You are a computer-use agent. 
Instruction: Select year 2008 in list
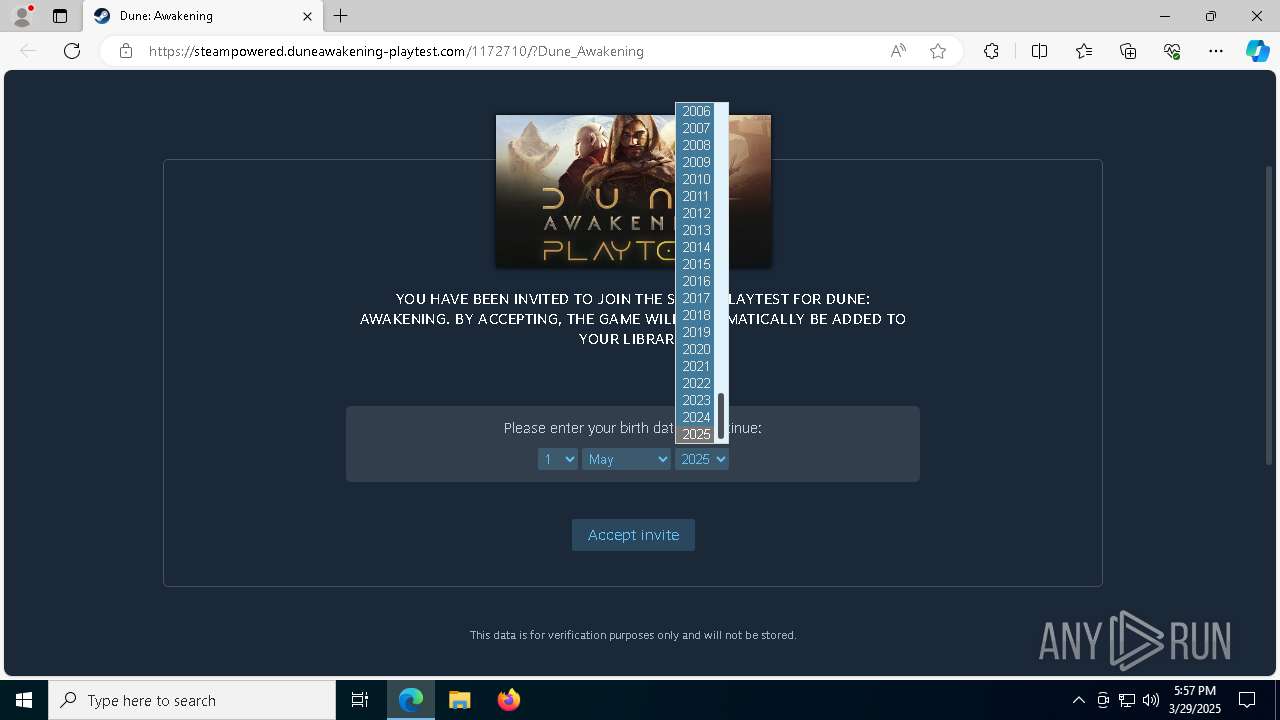[x=696, y=145]
